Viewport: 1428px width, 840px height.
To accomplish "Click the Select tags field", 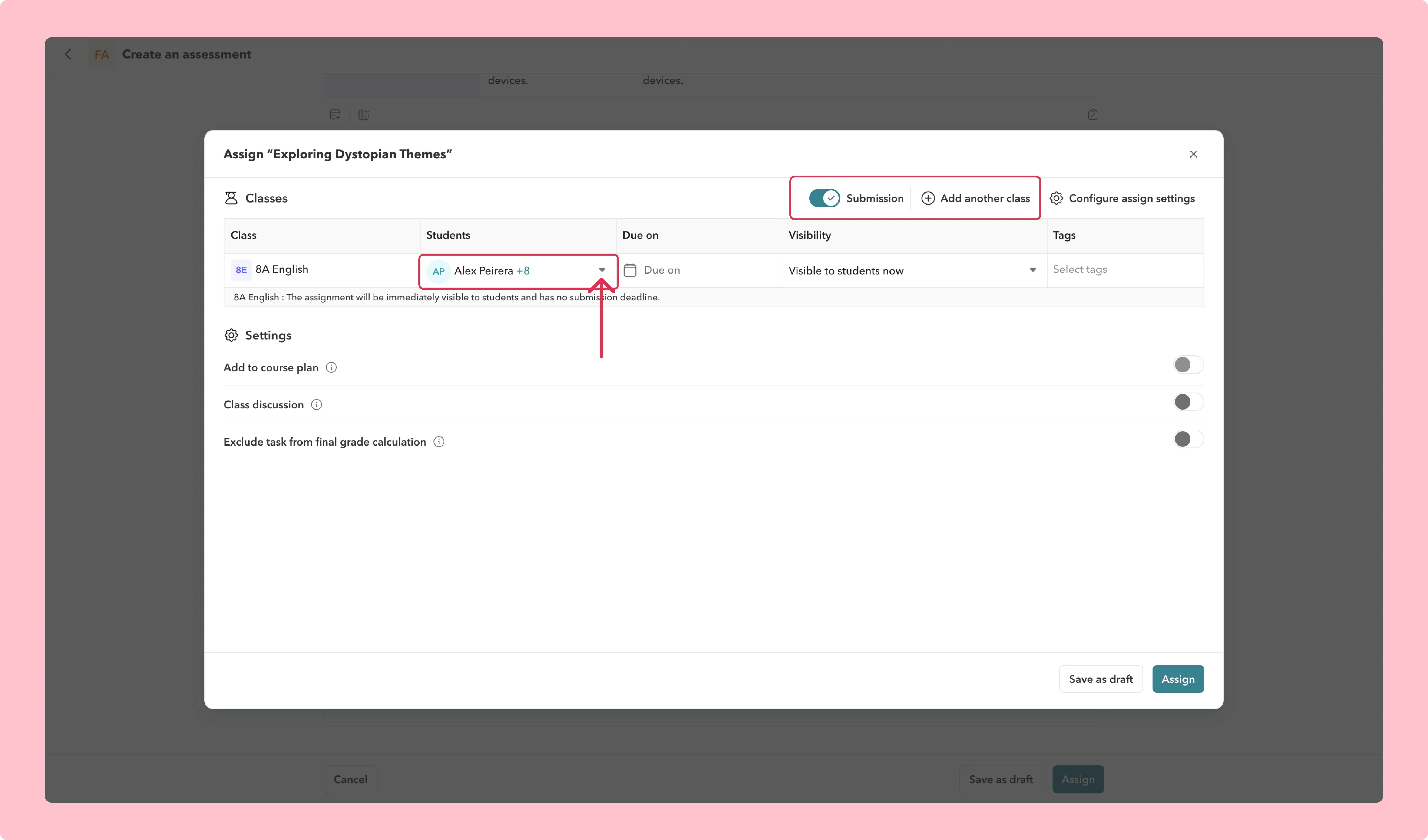I will [1125, 270].
